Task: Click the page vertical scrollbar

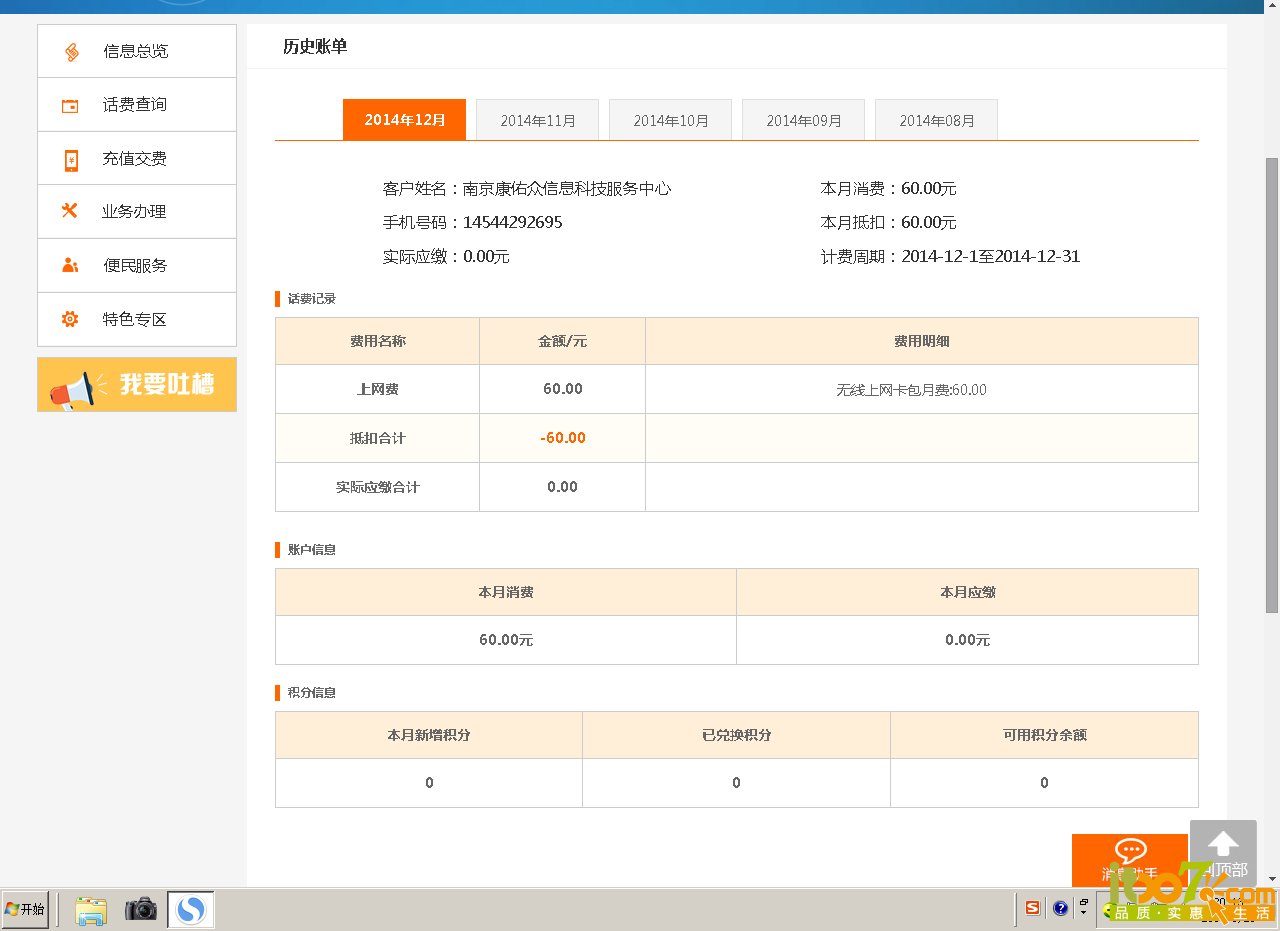Action: tap(1272, 385)
